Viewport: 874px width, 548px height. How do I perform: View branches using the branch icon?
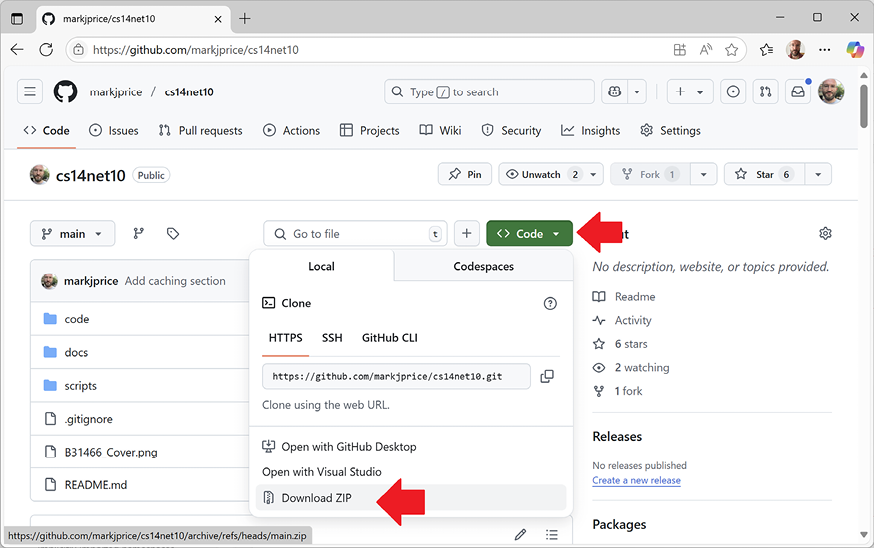139,234
